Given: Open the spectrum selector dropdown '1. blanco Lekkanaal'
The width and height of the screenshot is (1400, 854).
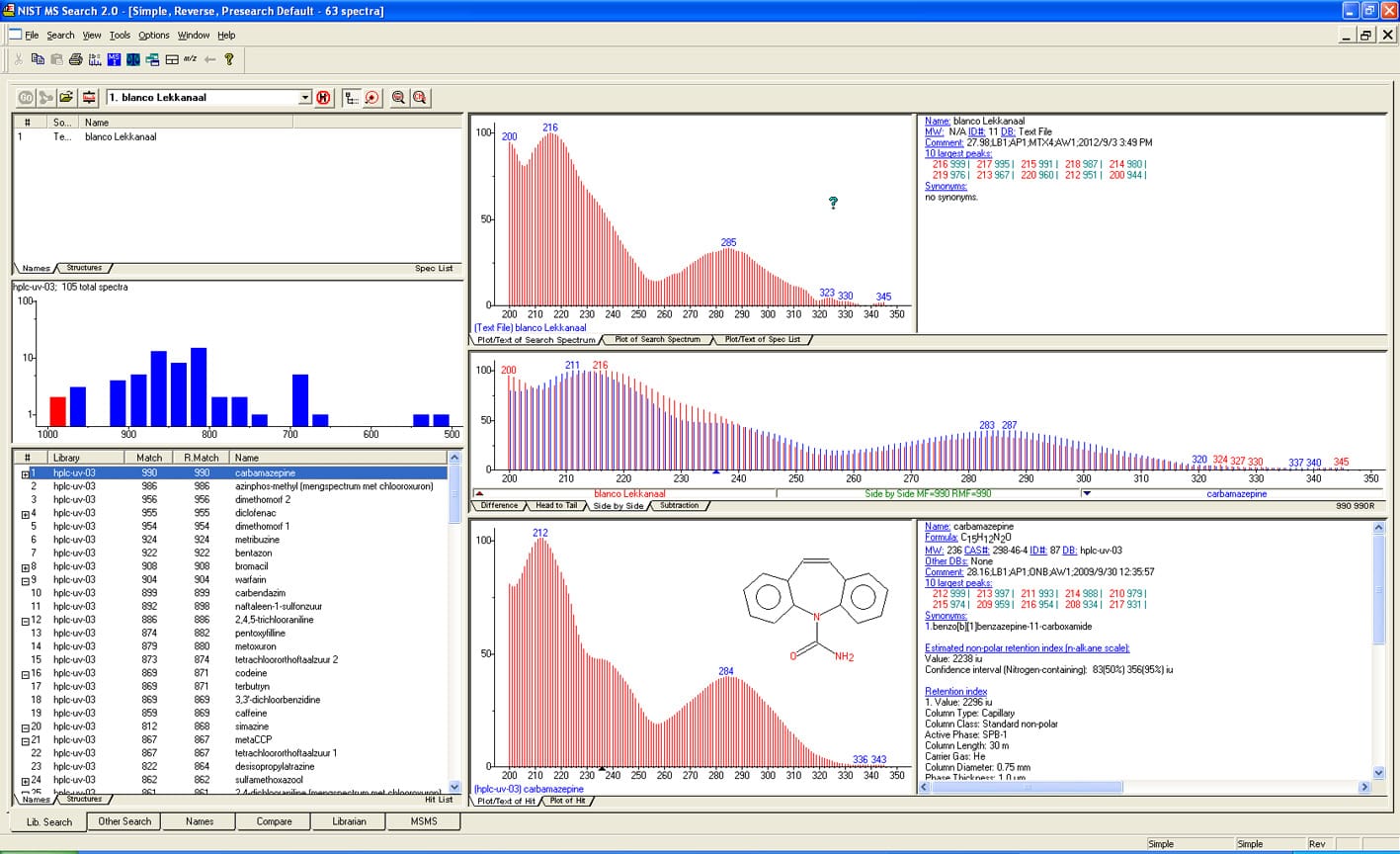Looking at the screenshot, I should [304, 97].
